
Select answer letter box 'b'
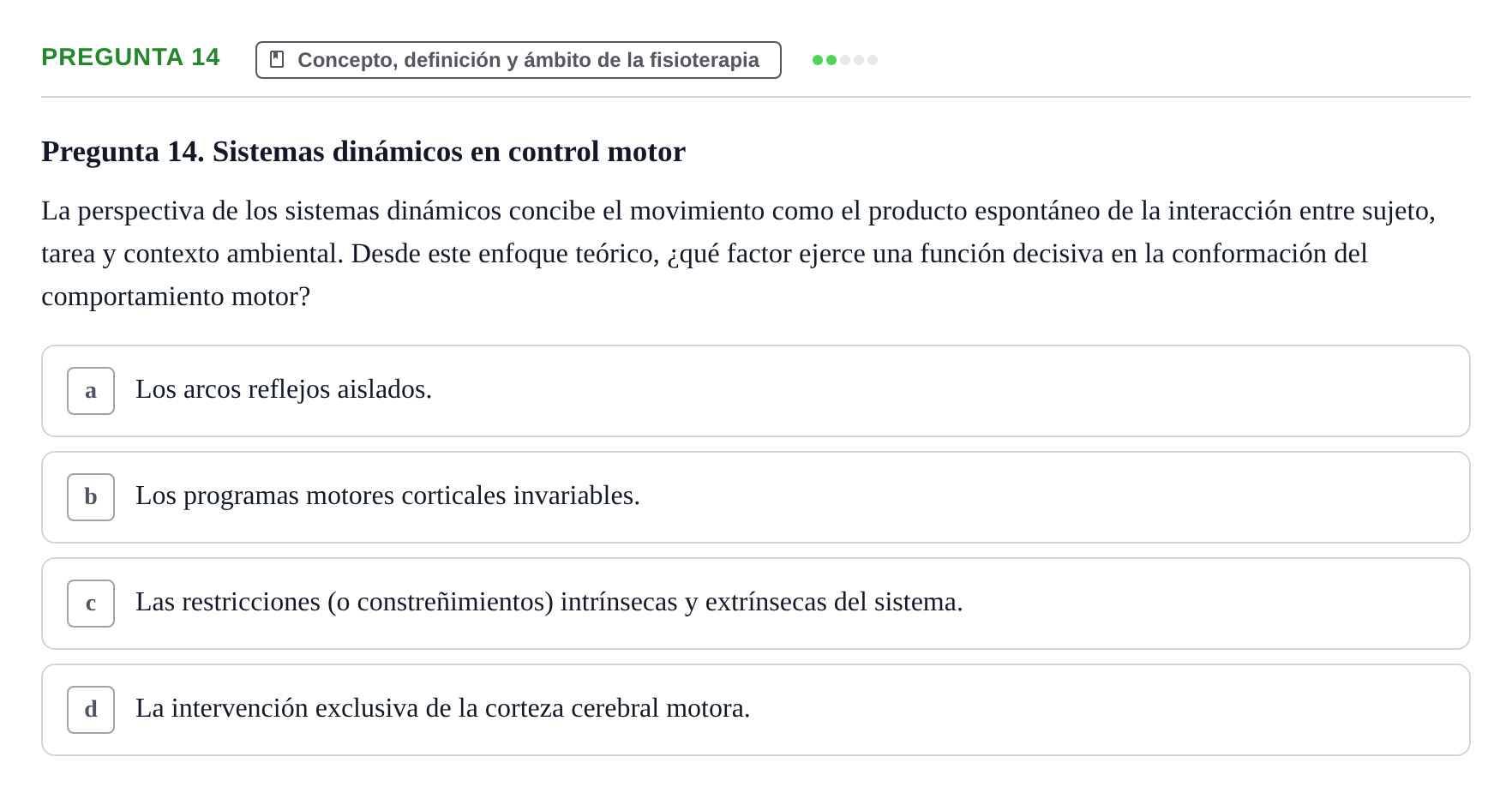[91, 497]
